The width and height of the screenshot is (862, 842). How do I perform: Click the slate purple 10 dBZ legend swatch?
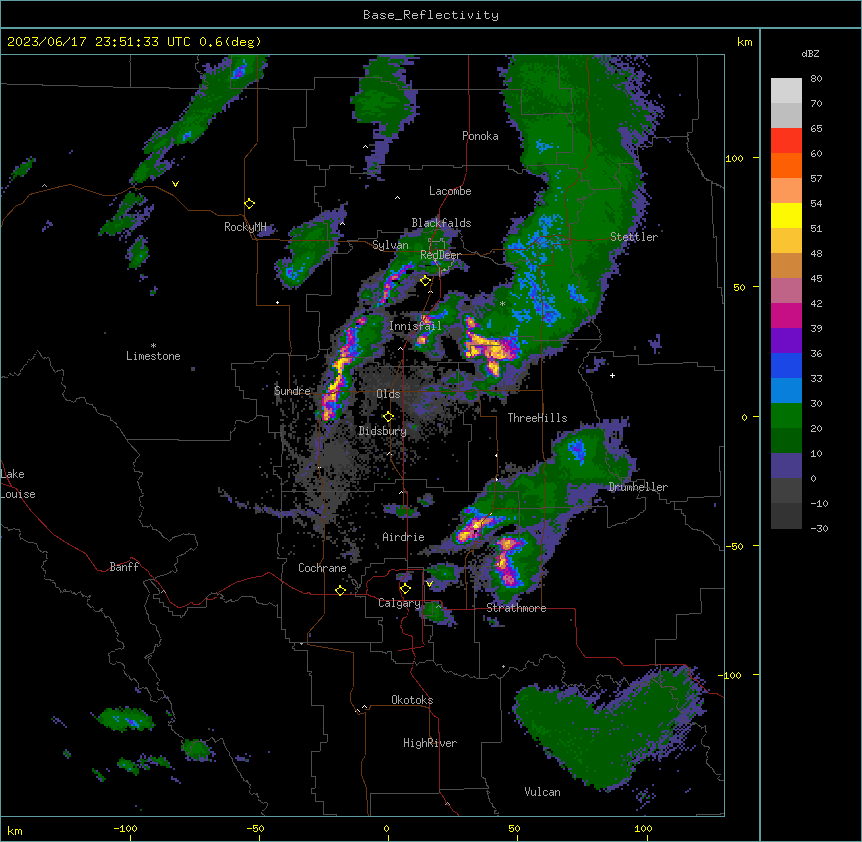(786, 466)
